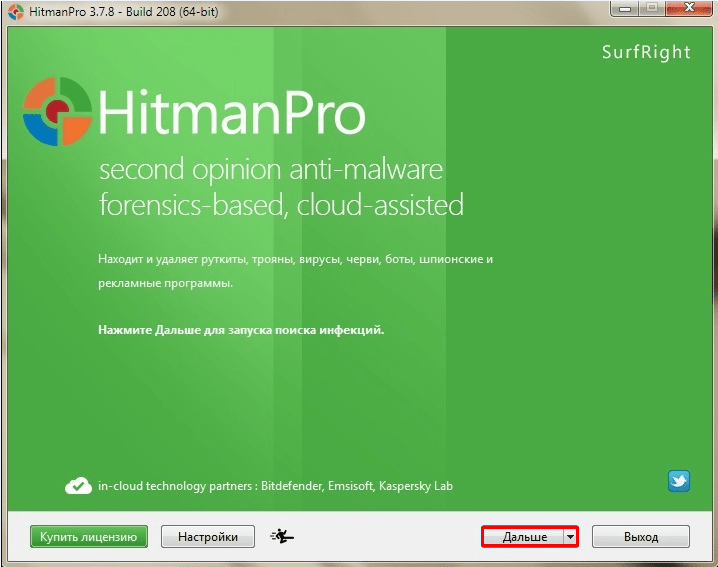This screenshot has width=718, height=567.
Task: Click the 'forensics-based, cloud-assisted' text line
Action: click(280, 206)
